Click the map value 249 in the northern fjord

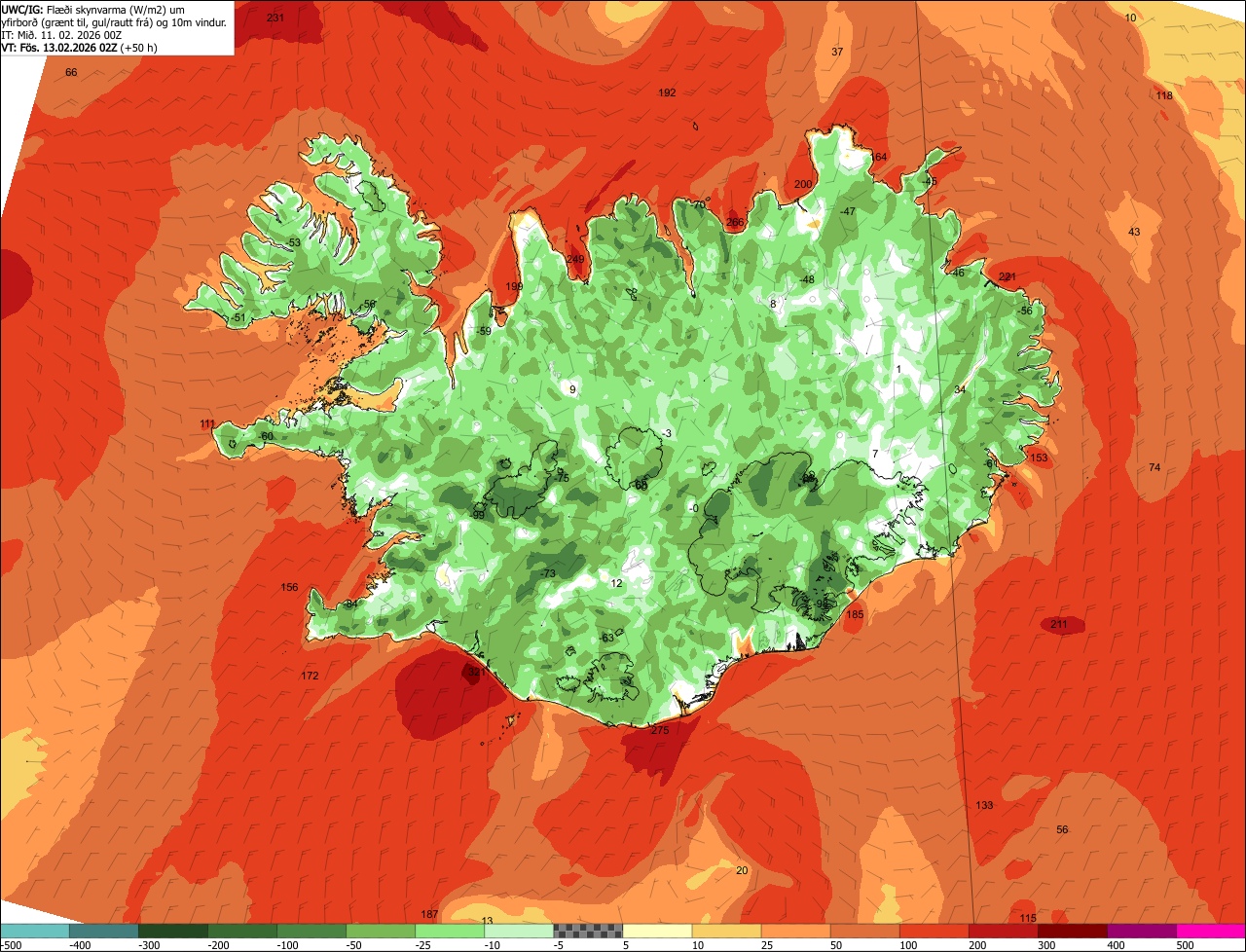575,259
